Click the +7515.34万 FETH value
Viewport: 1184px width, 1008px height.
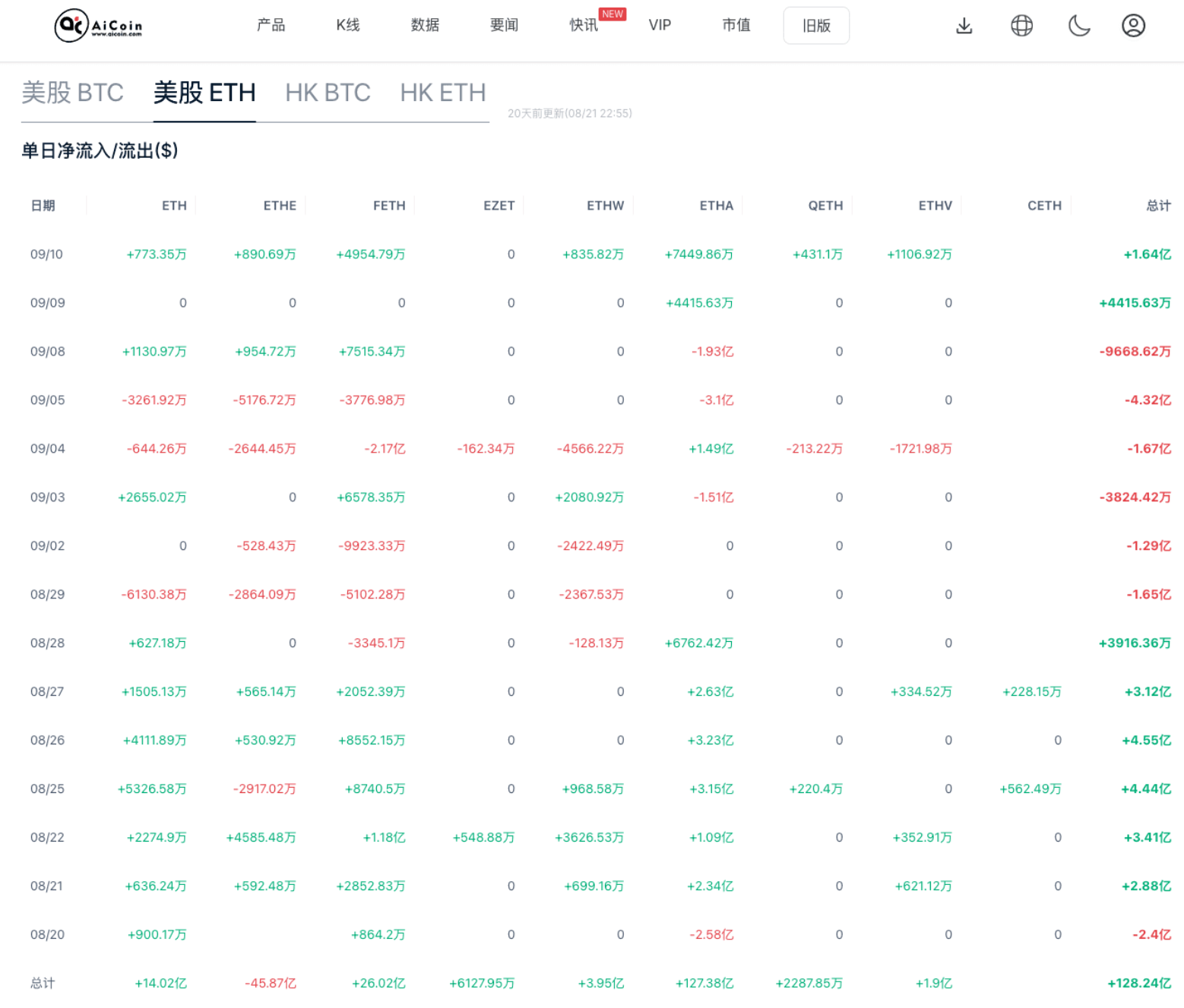(x=372, y=352)
